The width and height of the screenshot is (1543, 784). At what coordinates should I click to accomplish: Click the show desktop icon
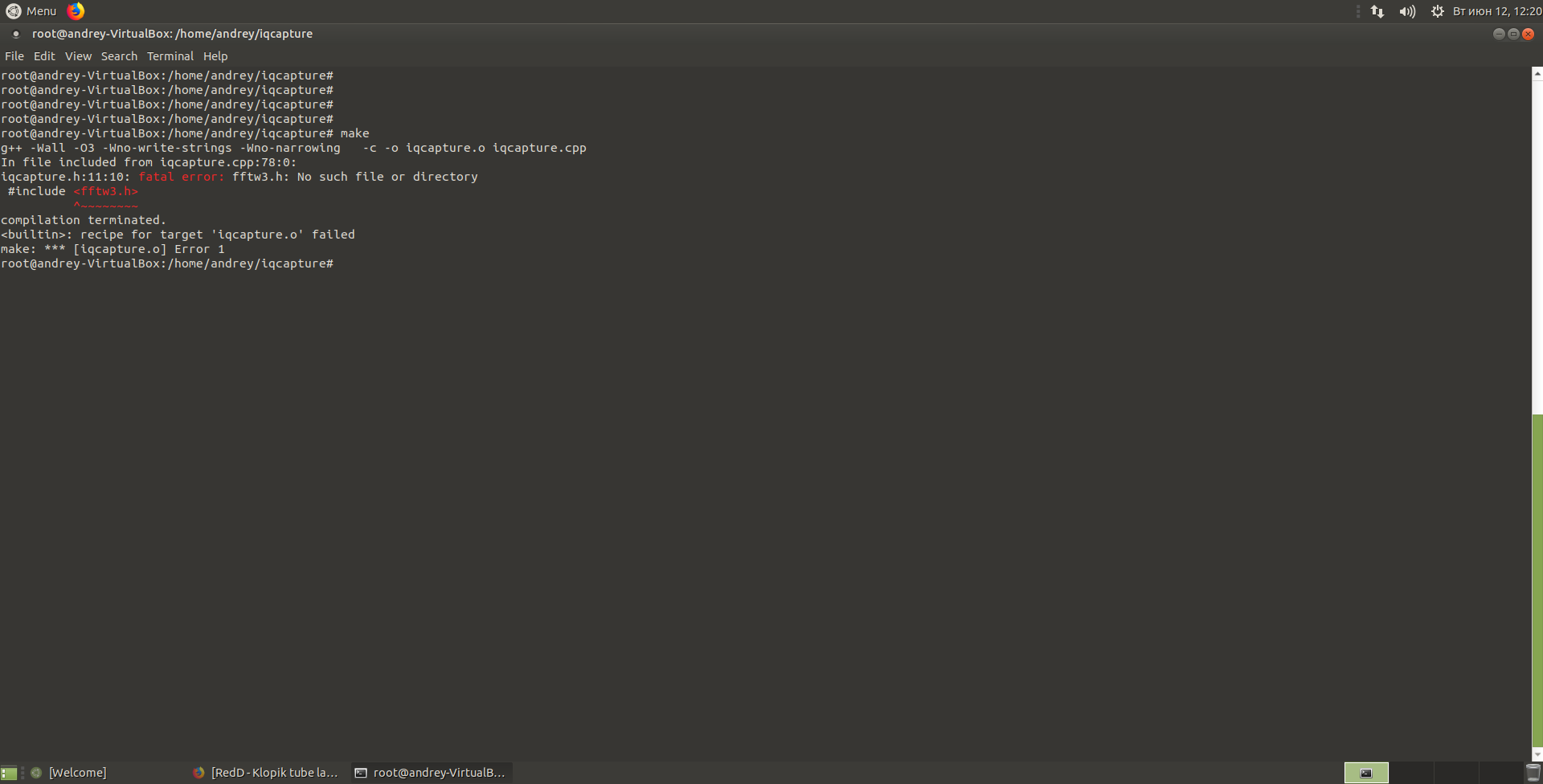pyautogui.click(x=9, y=773)
